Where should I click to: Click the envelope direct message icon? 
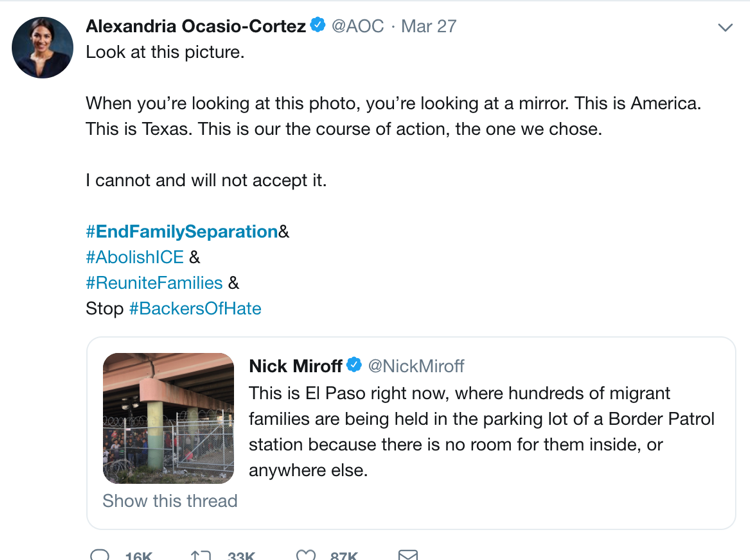(x=408, y=554)
